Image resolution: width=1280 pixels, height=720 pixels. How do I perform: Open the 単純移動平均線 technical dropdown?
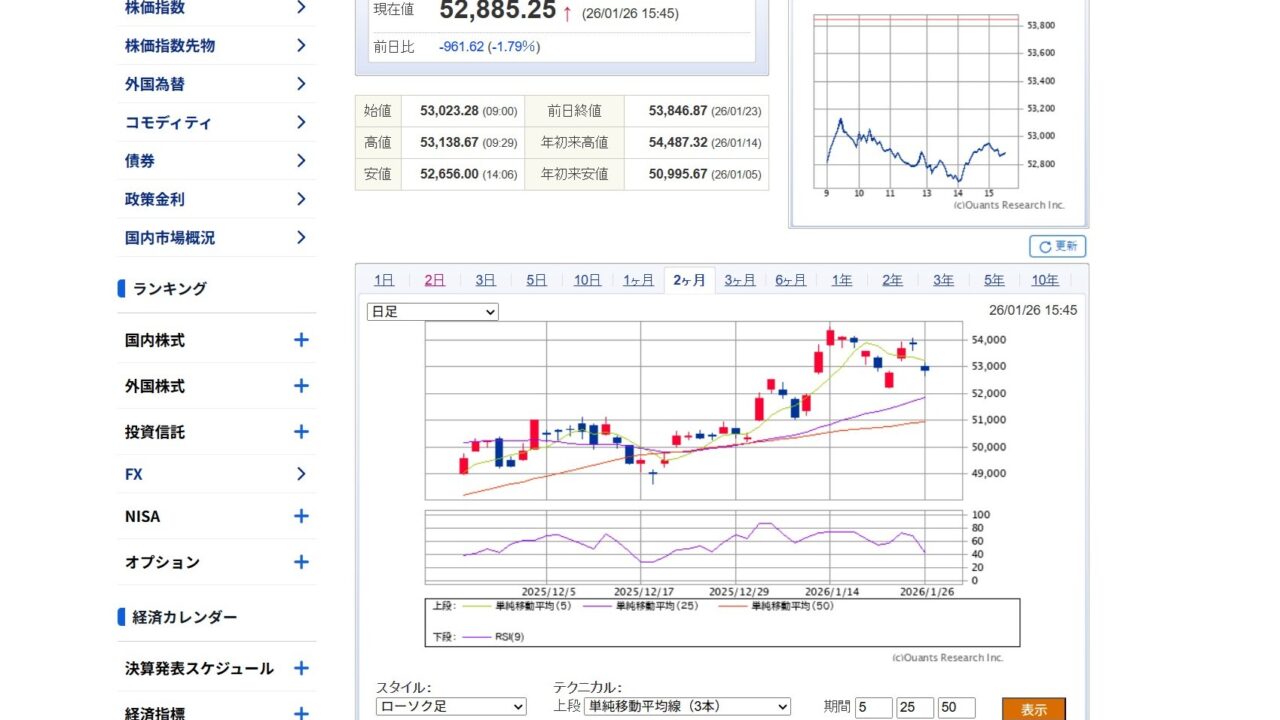click(x=685, y=707)
